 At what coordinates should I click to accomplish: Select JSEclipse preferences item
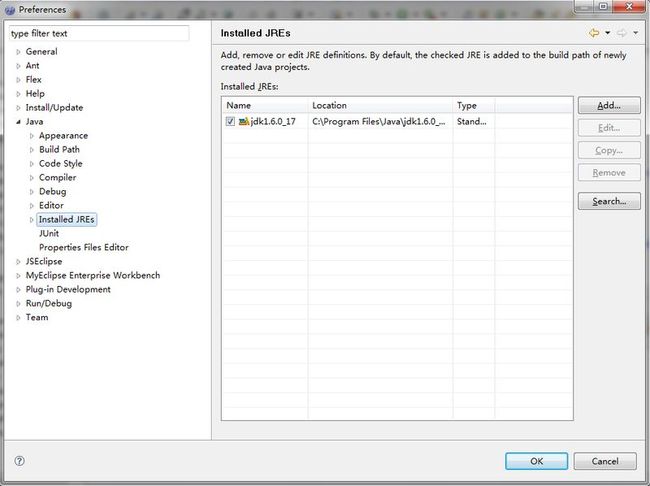pos(44,261)
